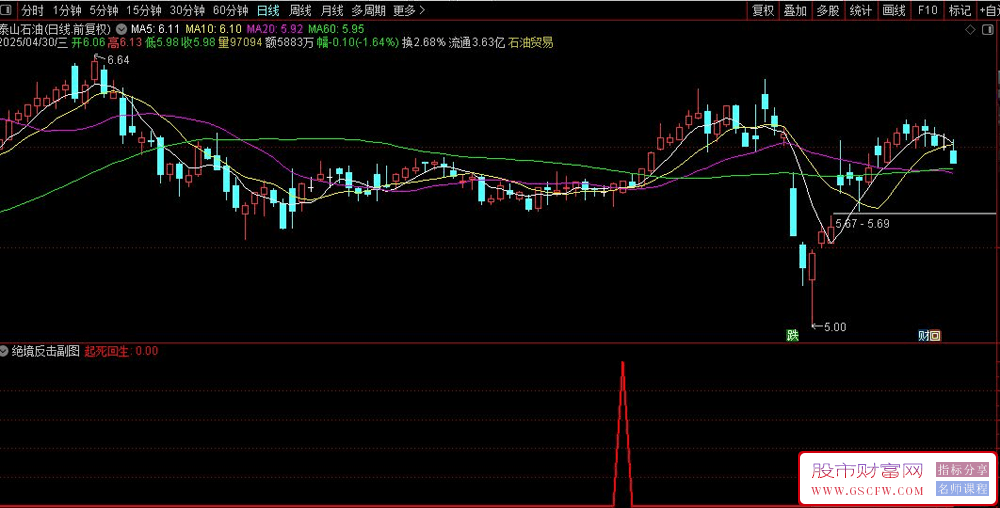Open the 复权 adjustment button
This screenshot has width=1000, height=508.
point(763,10)
